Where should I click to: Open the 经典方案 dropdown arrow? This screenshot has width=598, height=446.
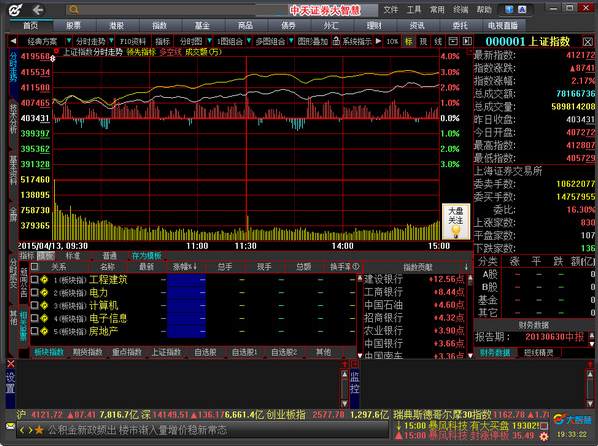[x=69, y=40]
